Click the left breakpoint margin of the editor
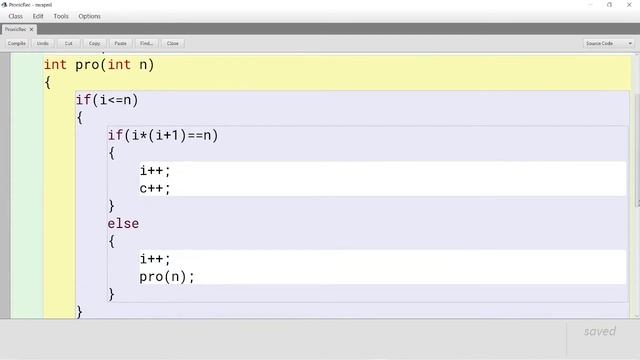This screenshot has width=640, height=360. click(x=5, y=186)
